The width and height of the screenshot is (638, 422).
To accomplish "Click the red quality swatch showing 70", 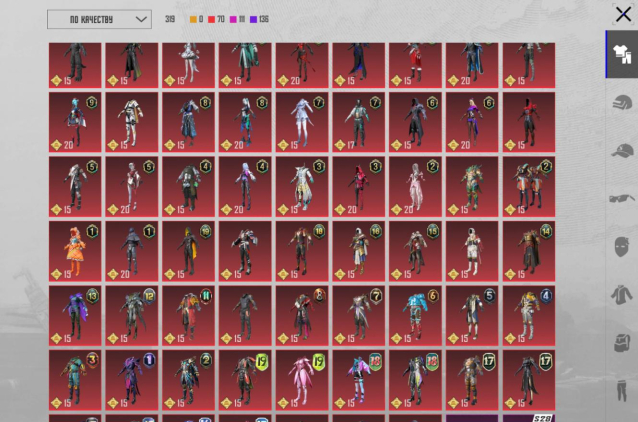I will [x=211, y=19].
